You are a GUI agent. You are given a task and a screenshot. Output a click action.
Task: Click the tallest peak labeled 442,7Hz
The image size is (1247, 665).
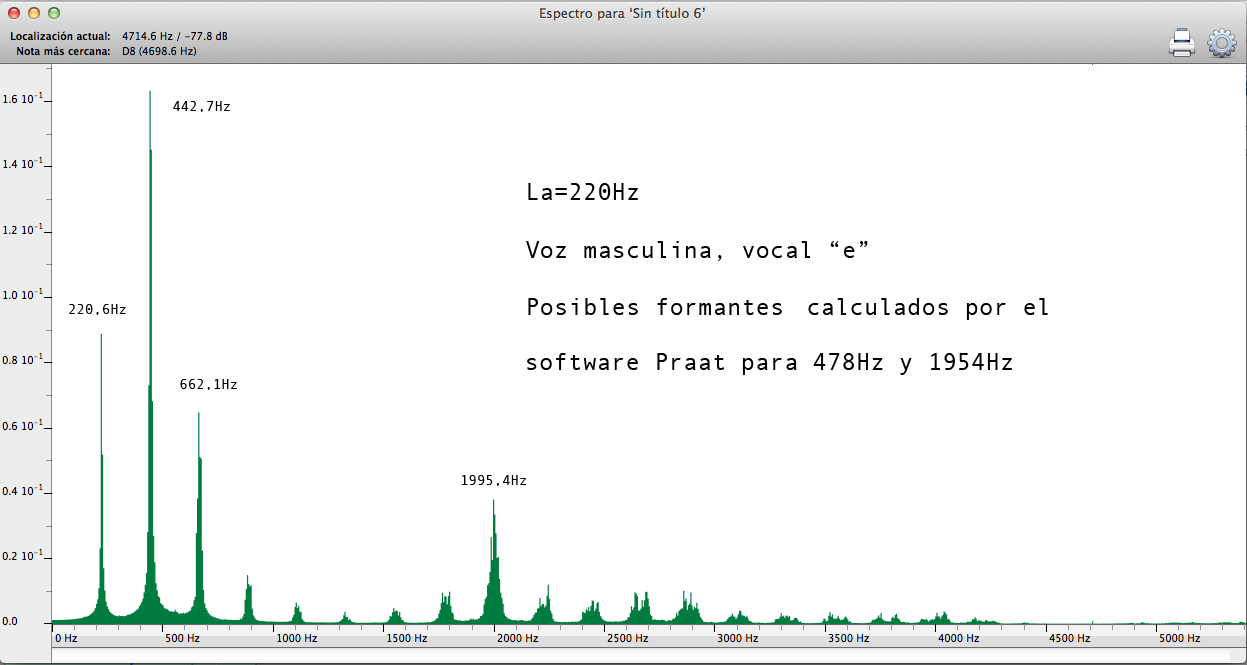pyautogui.click(x=150, y=300)
